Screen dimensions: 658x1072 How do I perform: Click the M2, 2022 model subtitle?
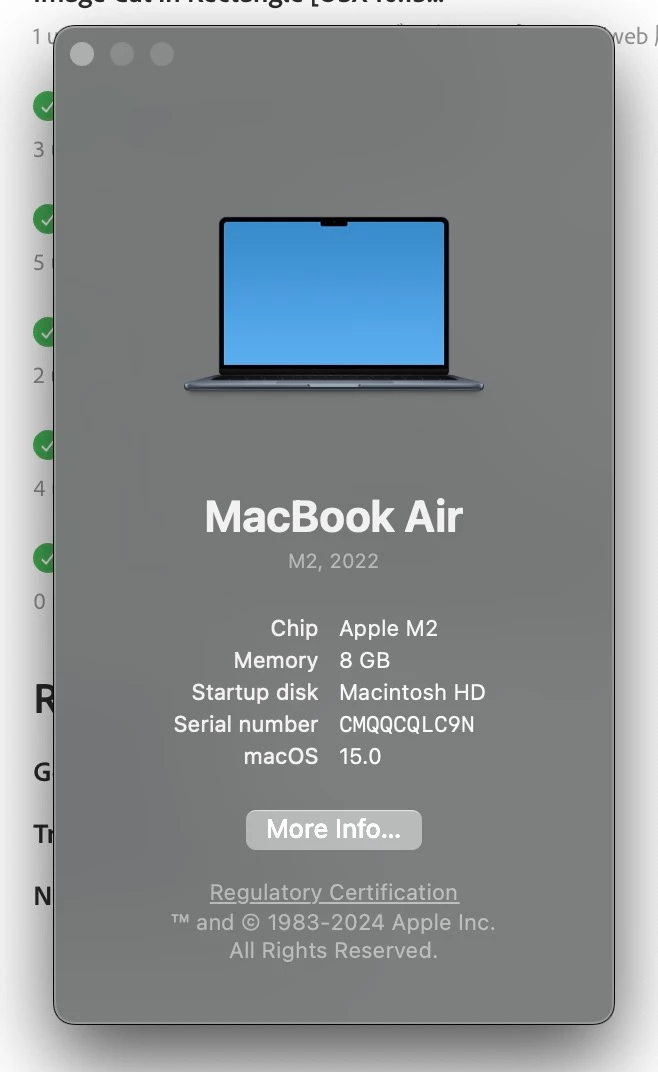coord(333,561)
